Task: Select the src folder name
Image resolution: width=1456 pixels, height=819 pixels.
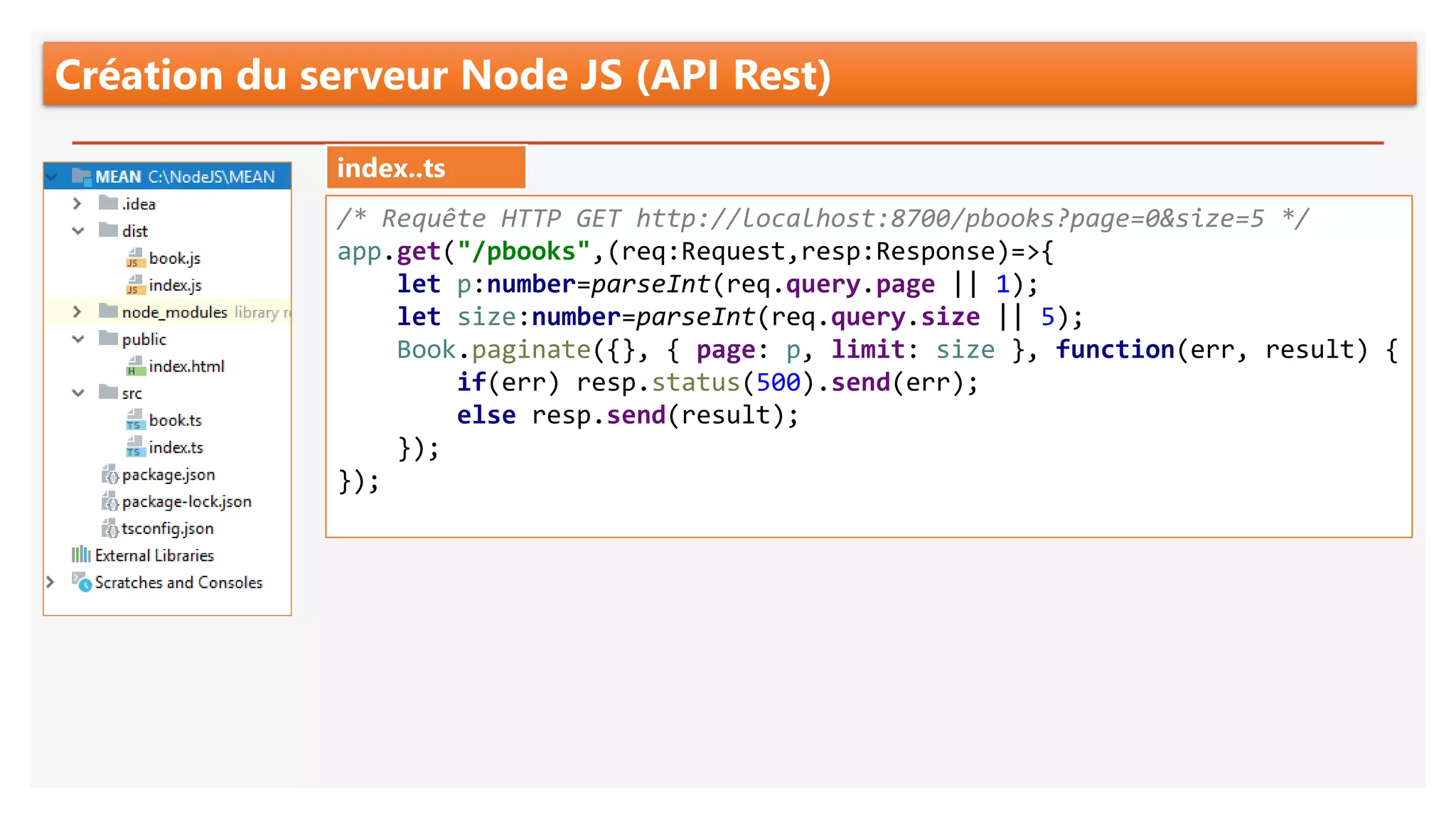Action: [132, 393]
